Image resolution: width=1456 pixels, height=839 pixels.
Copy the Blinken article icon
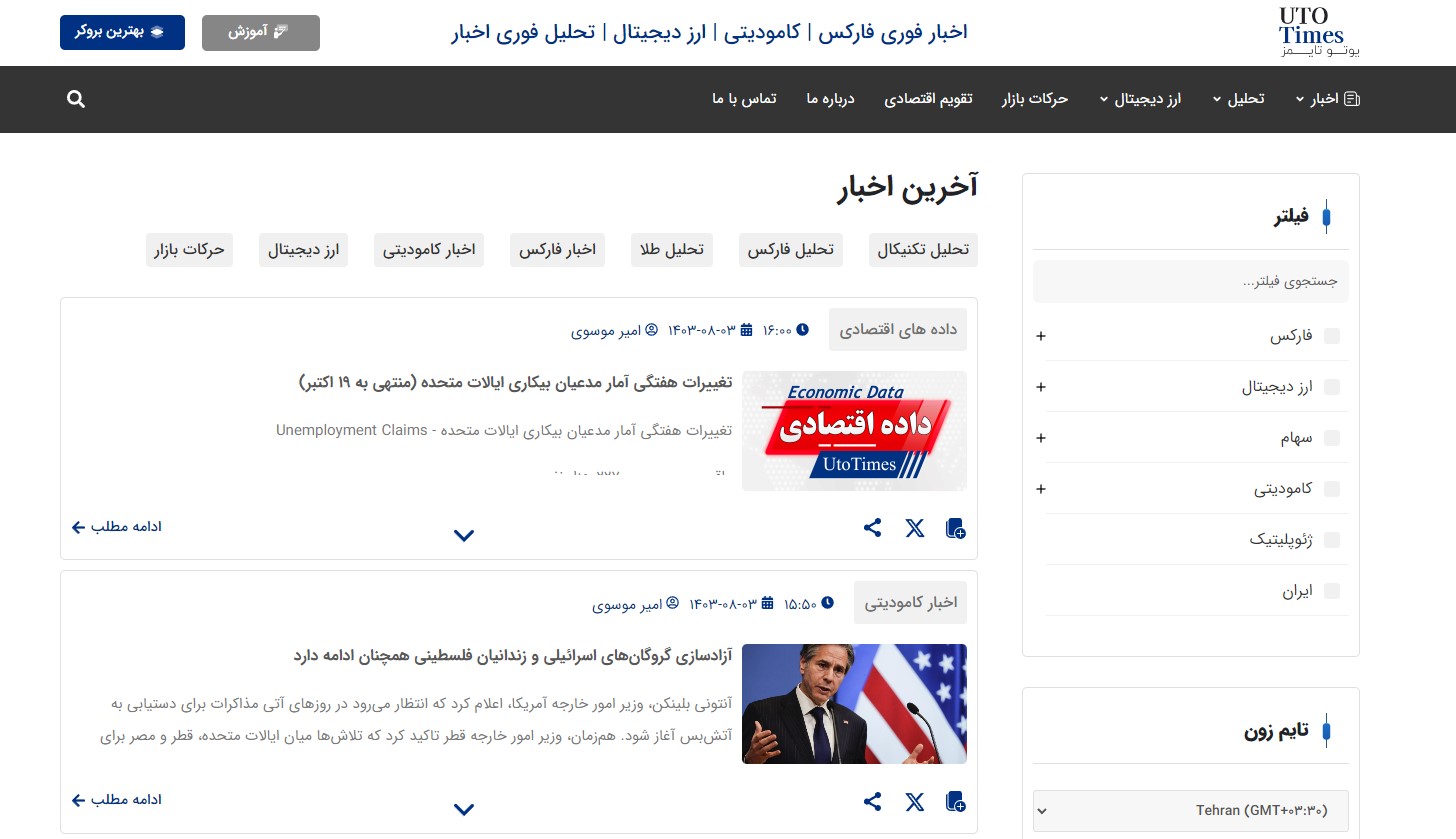[x=956, y=801]
